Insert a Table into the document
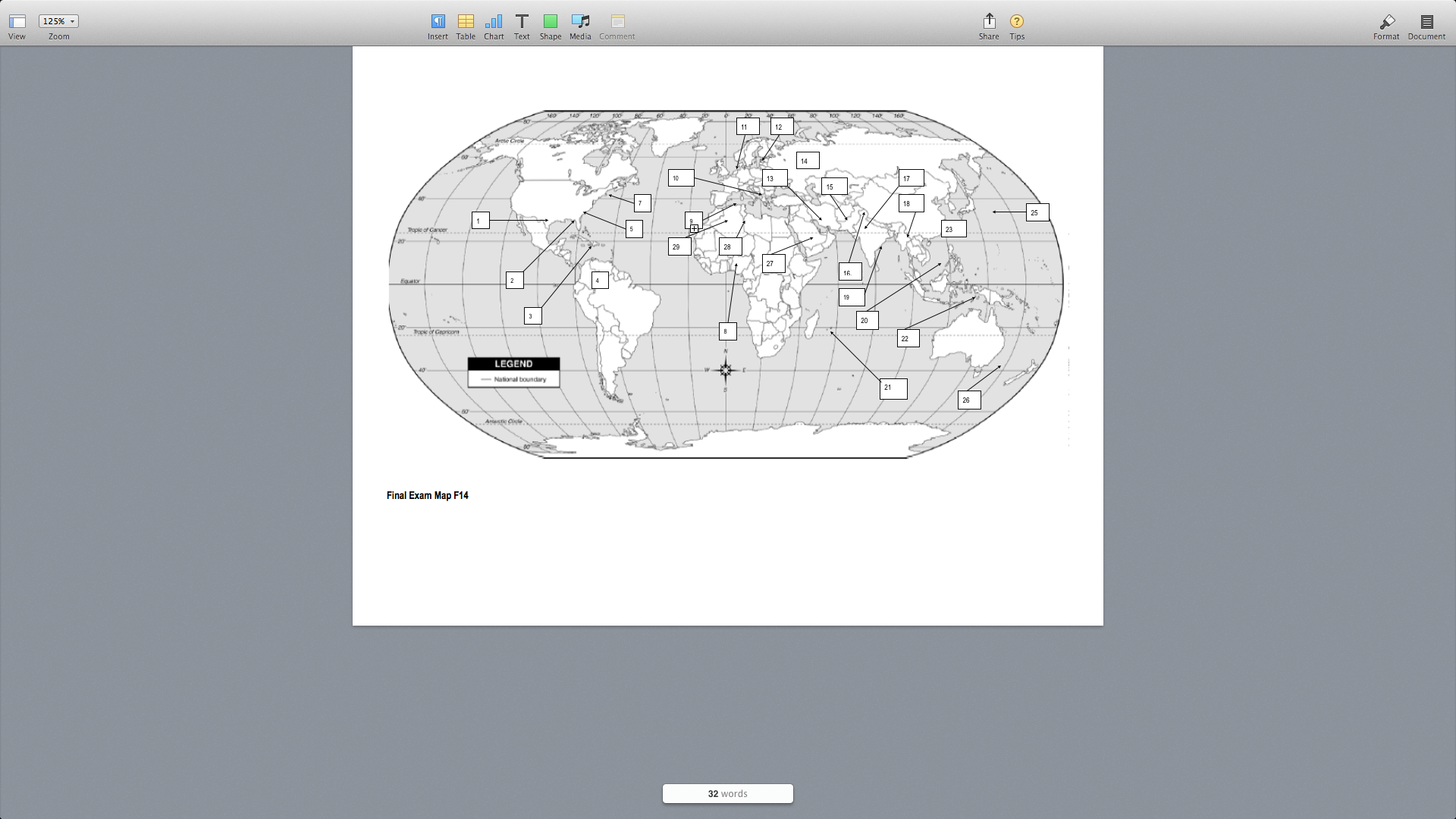This screenshot has height=819, width=1456. tap(465, 23)
